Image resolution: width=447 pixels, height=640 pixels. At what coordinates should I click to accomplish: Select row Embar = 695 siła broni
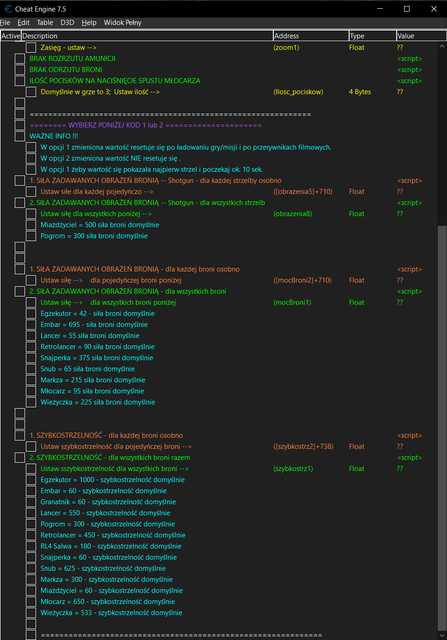click(94, 324)
